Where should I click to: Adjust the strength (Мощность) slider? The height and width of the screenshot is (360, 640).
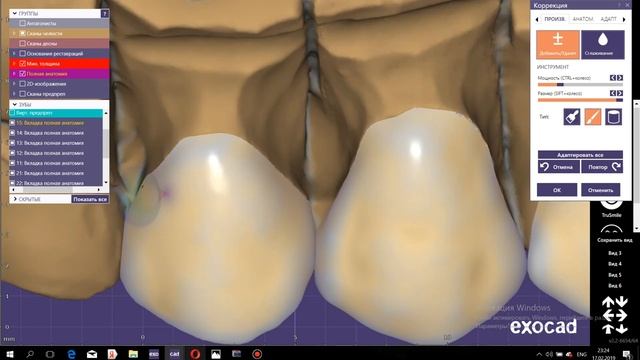pyautogui.click(x=580, y=84)
